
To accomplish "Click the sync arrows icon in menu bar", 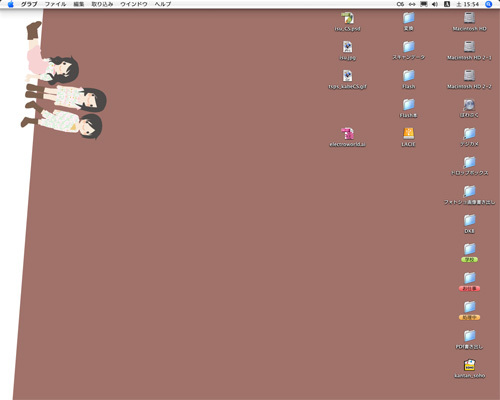I will [412, 4].
